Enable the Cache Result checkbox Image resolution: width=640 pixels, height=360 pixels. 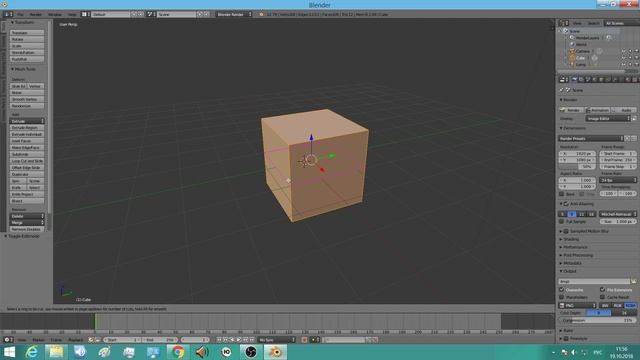pyautogui.click(x=602, y=297)
